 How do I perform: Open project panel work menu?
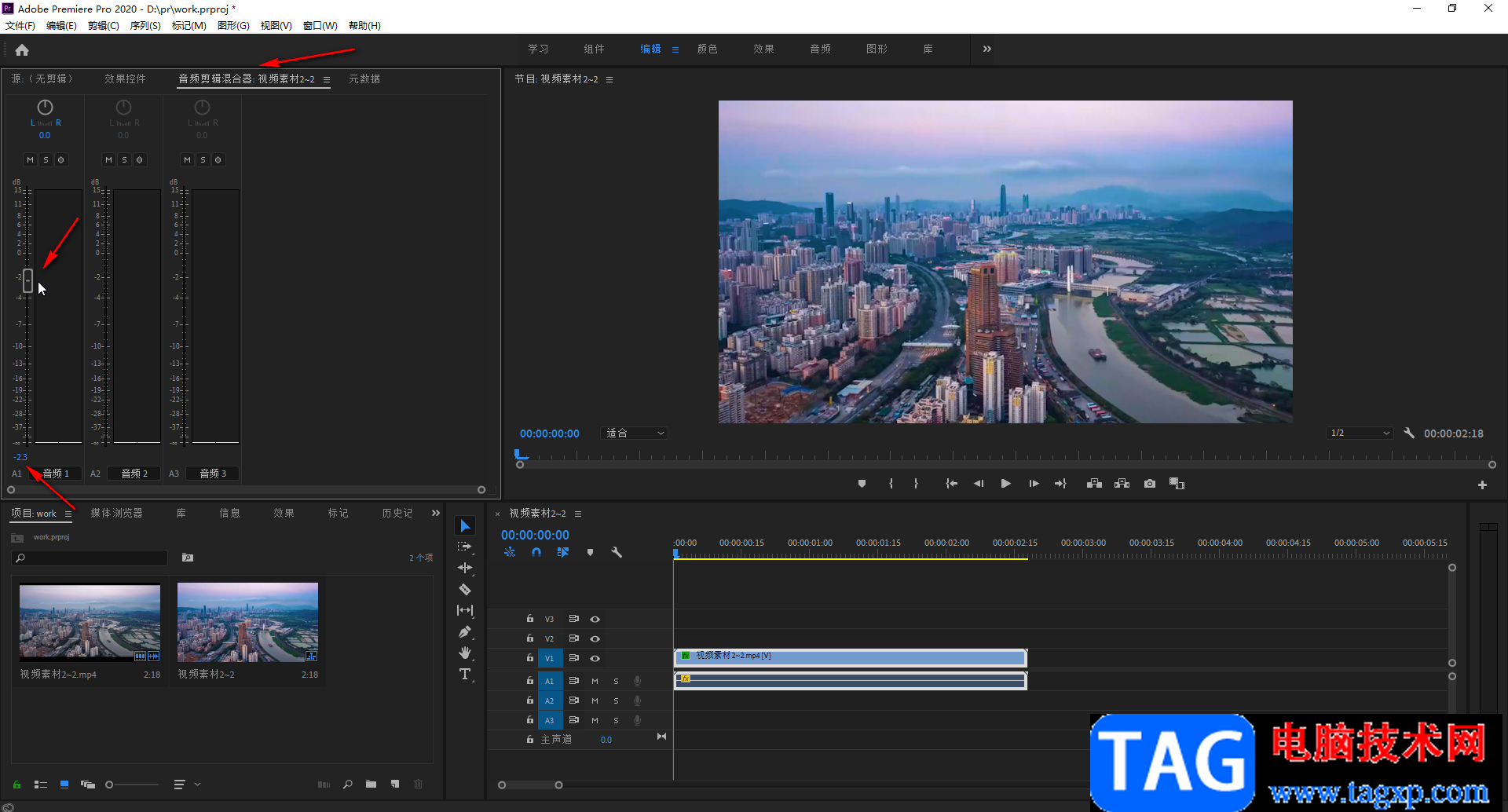68,514
